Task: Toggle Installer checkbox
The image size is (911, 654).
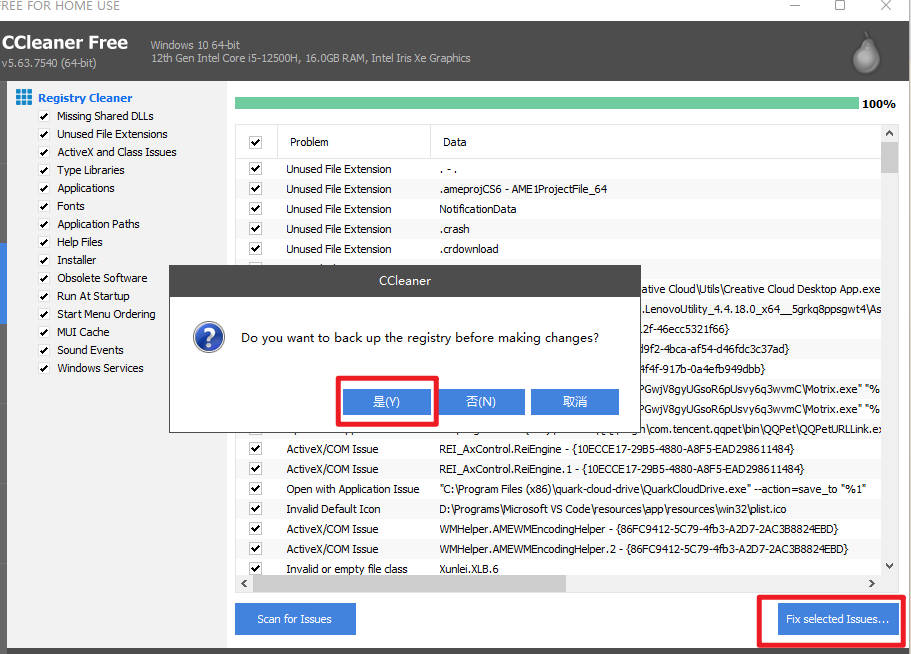Action: pyautogui.click(x=44, y=260)
